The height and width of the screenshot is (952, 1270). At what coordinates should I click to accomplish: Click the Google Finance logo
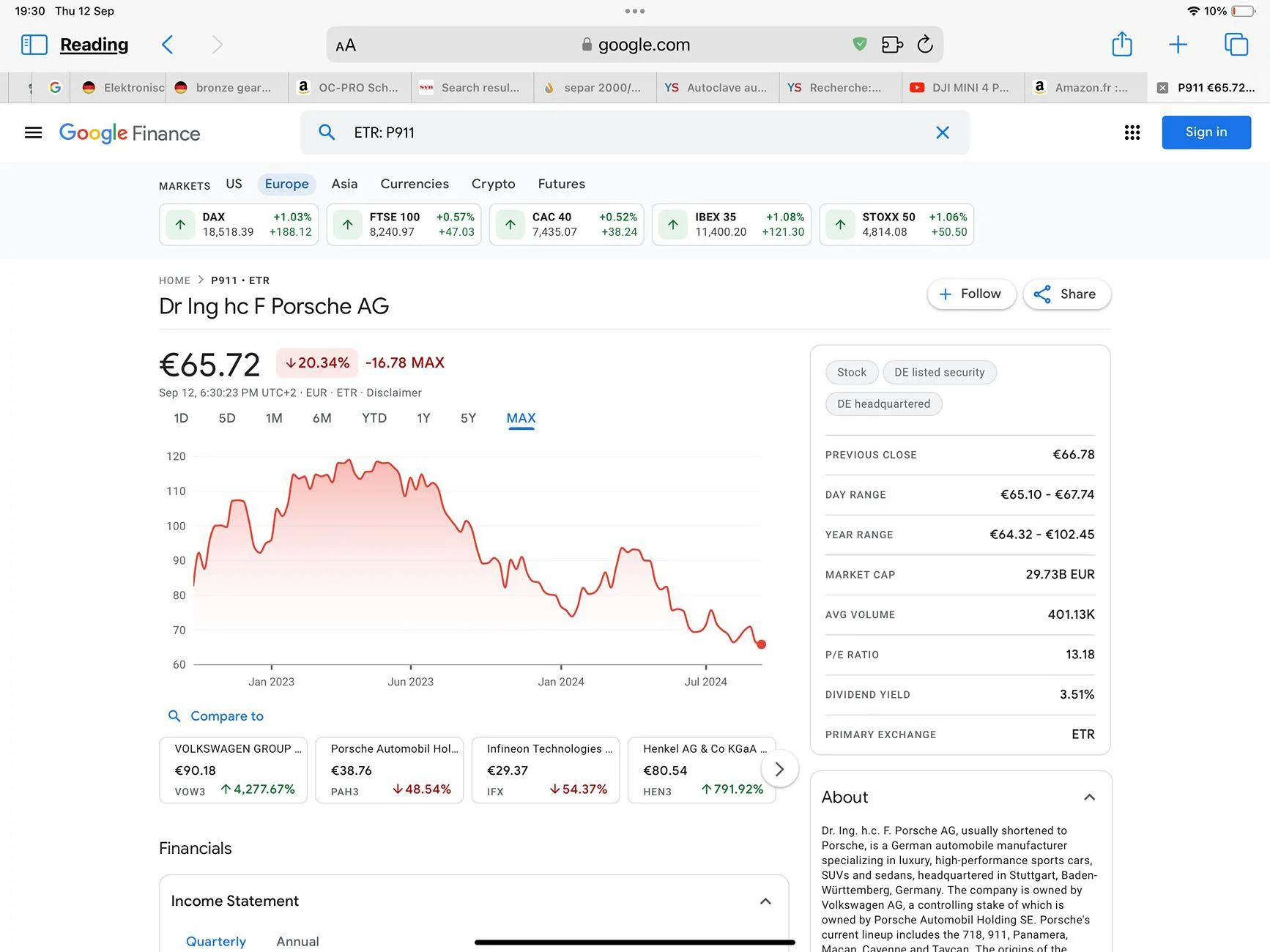tap(130, 133)
